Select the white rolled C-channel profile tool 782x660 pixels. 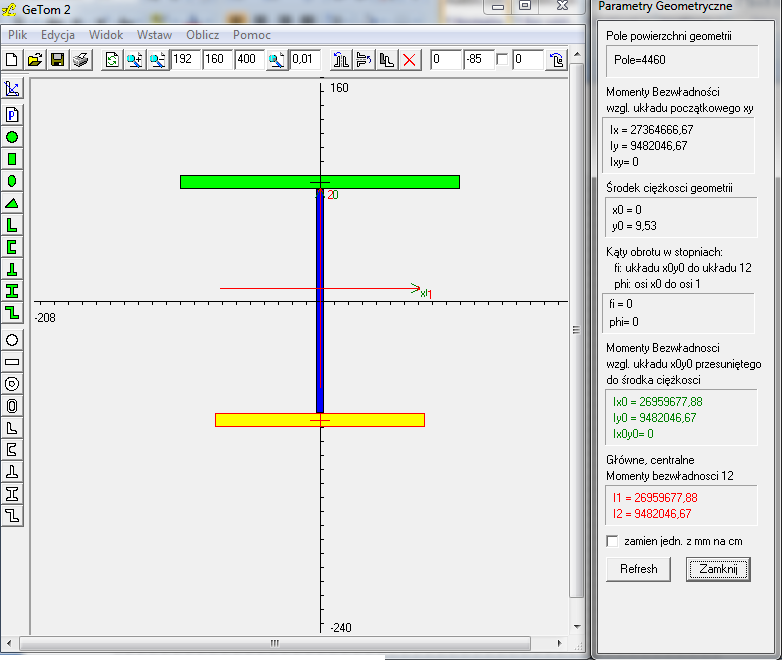[12, 450]
